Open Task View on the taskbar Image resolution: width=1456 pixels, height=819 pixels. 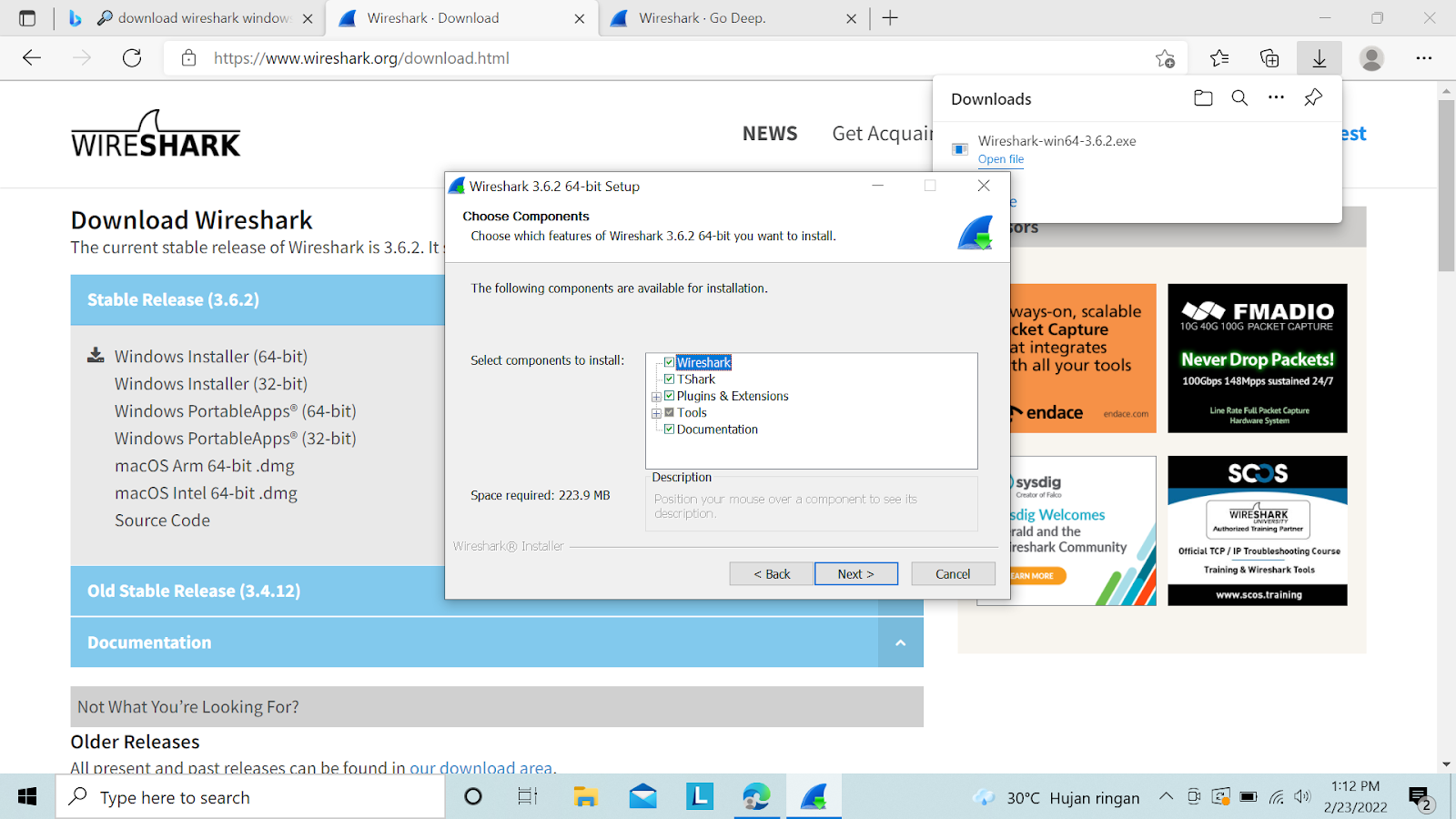[x=528, y=797]
